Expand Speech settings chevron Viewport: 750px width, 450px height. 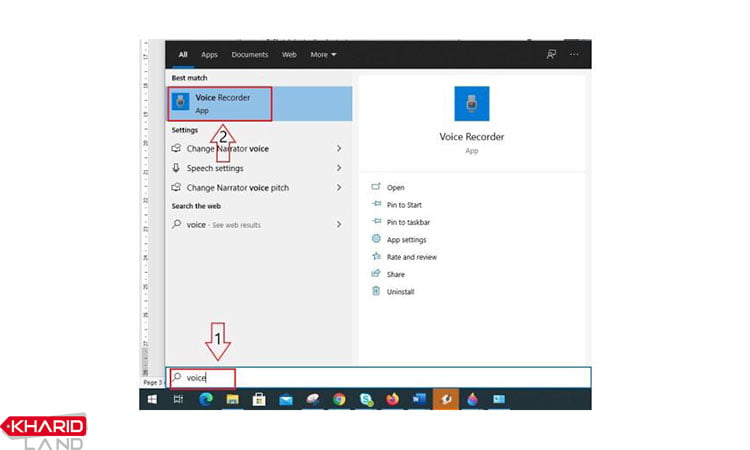click(x=339, y=168)
